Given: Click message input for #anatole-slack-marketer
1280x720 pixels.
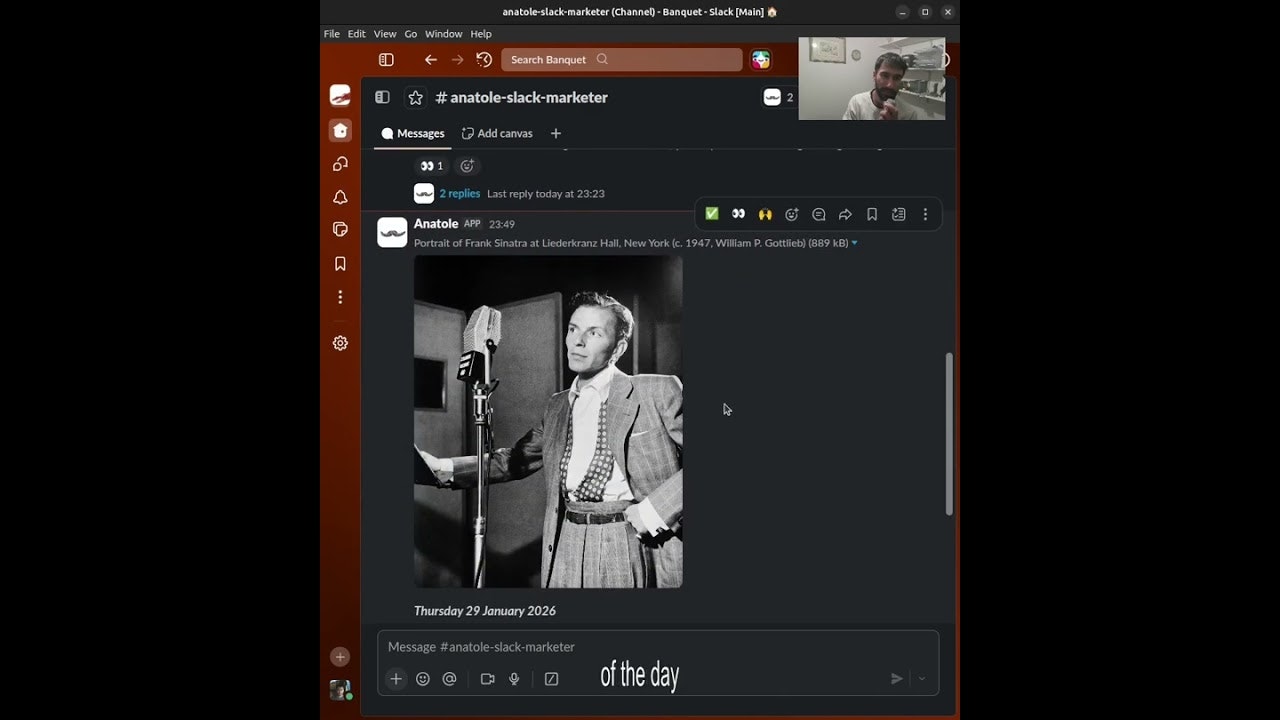Looking at the screenshot, I should [x=658, y=647].
